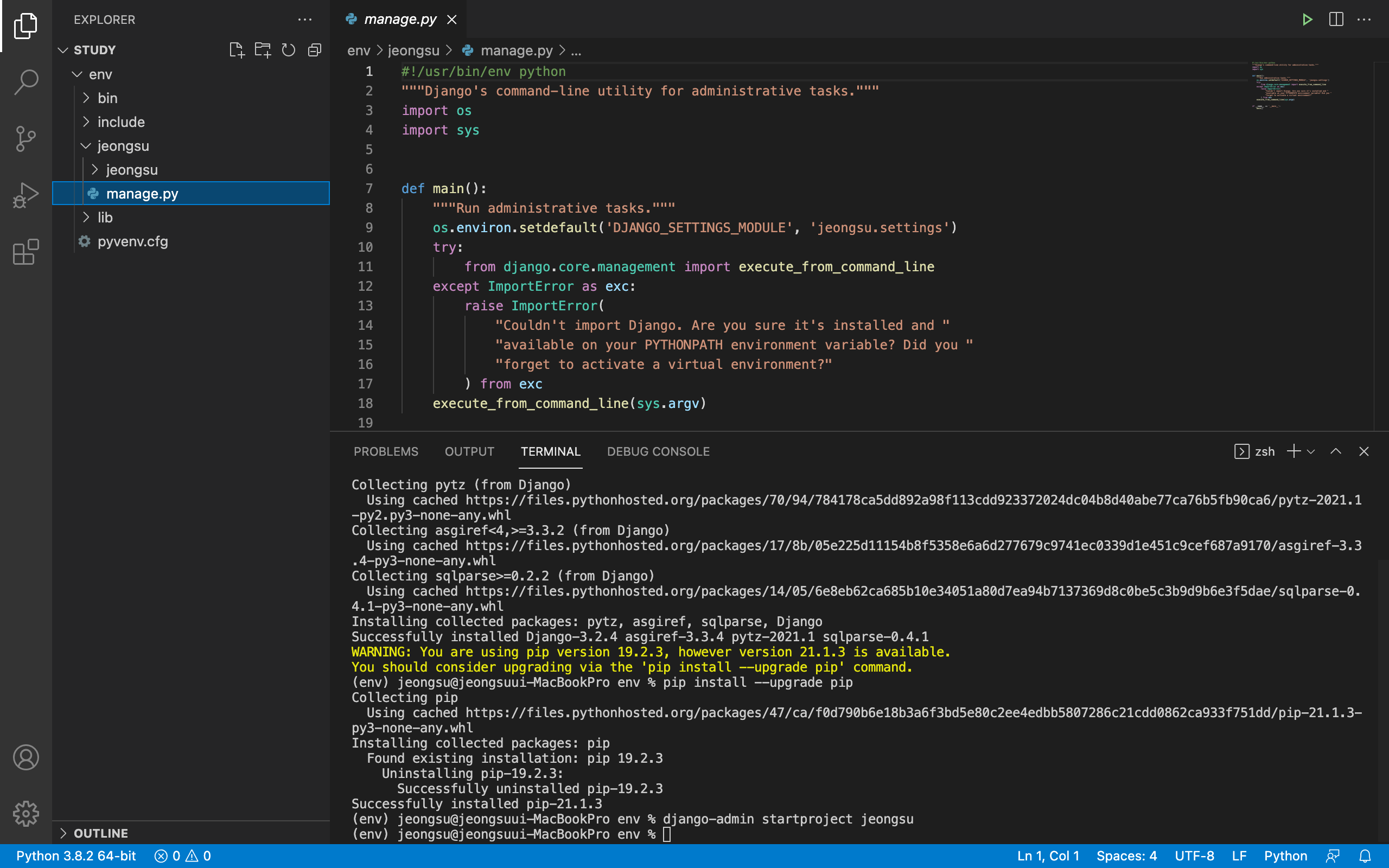This screenshot has width=1389, height=868.
Task: Open the Search view in activity bar
Action: tap(26, 81)
